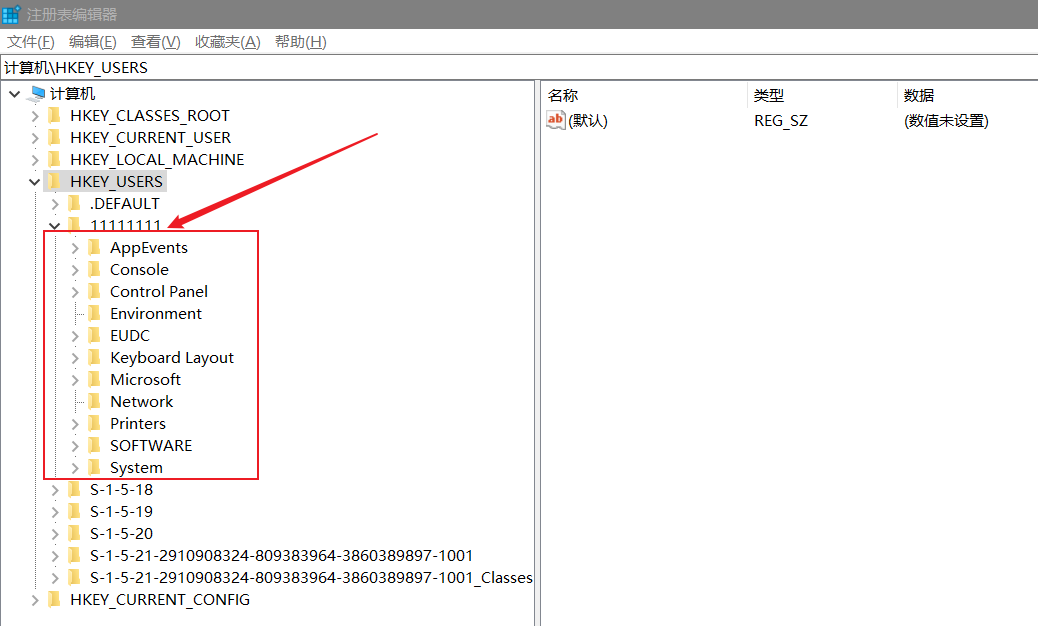This screenshot has height=626, width=1038.
Task: Open the 文件(F) menu
Action: click(31, 42)
